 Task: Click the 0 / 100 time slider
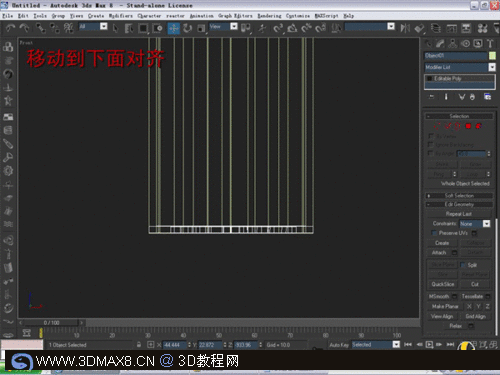coord(51,322)
